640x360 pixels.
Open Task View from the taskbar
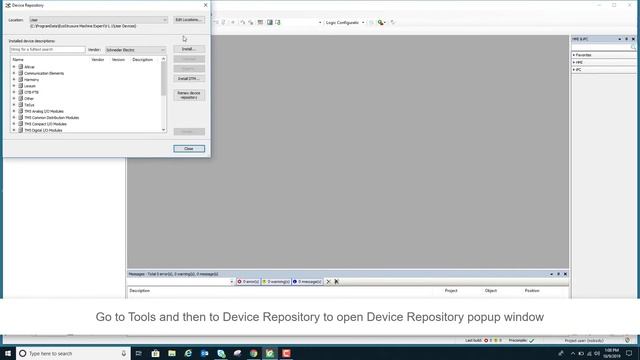(139, 353)
